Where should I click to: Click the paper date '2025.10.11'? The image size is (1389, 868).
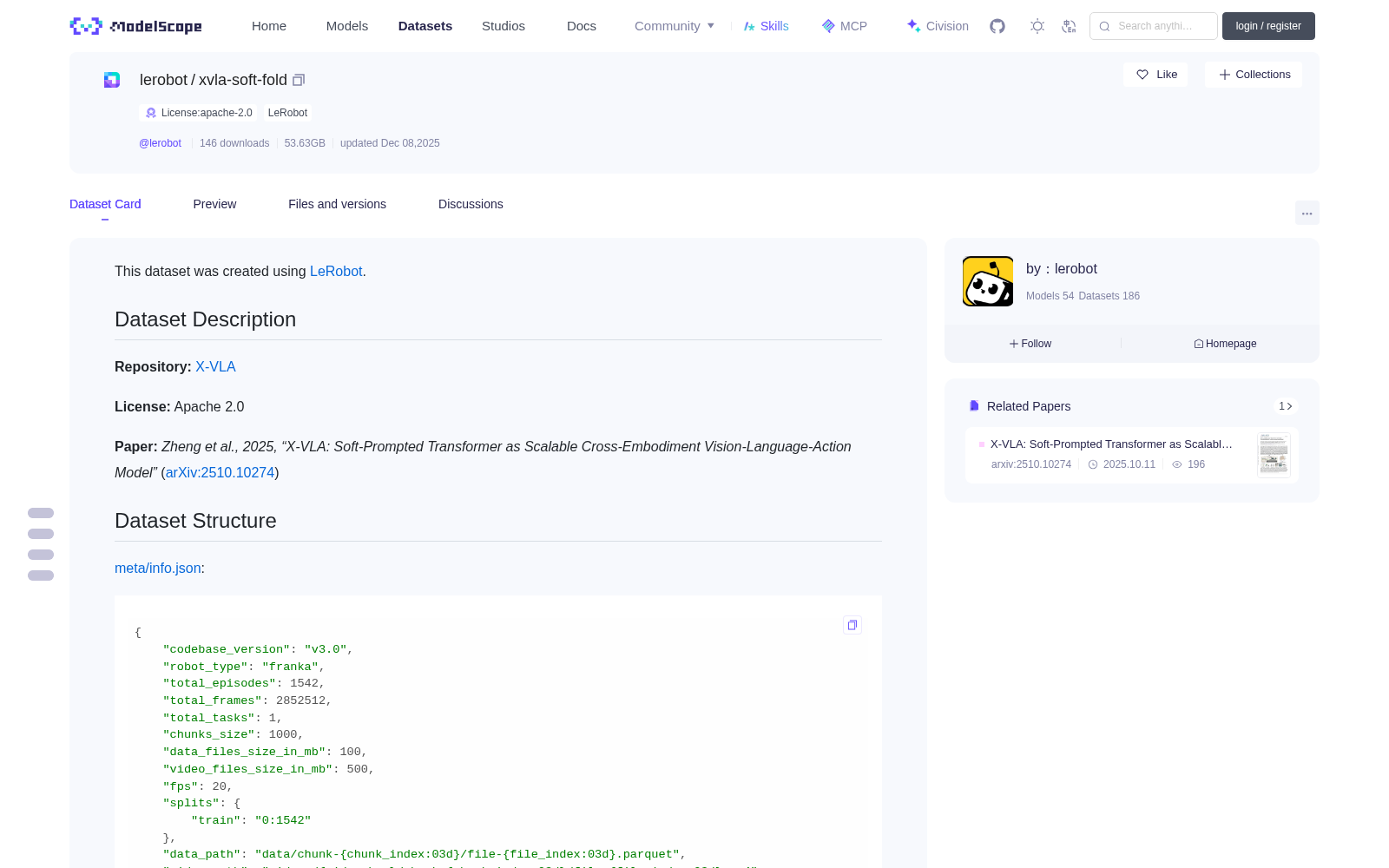(1129, 464)
